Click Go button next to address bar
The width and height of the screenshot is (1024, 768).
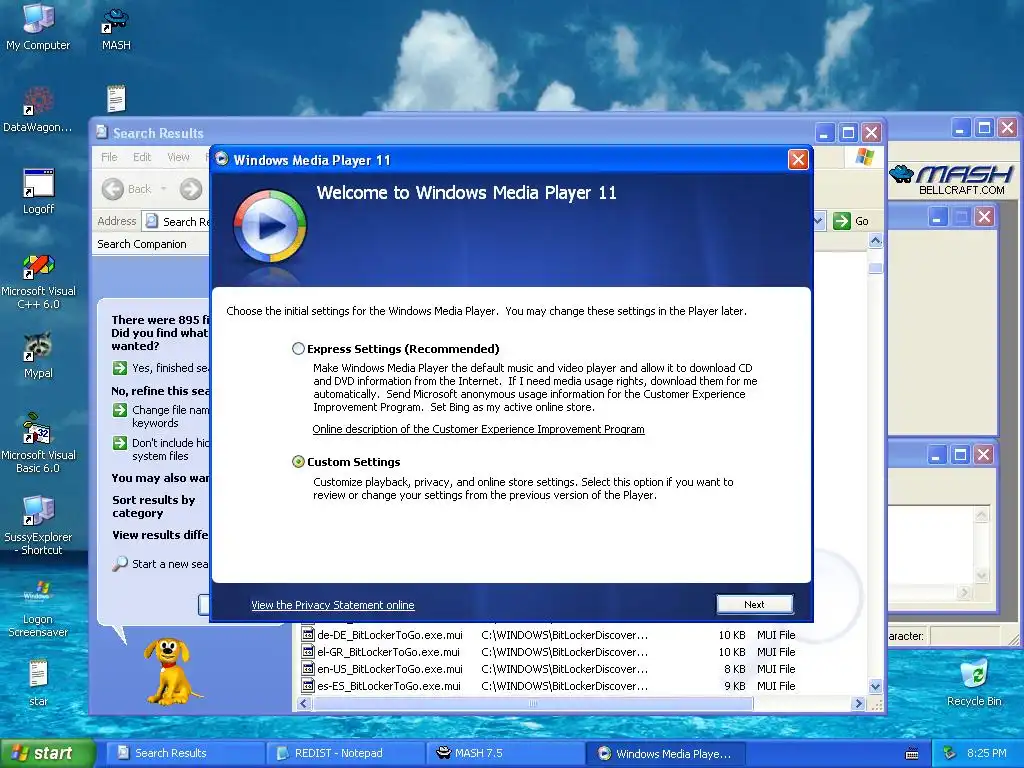coord(852,221)
